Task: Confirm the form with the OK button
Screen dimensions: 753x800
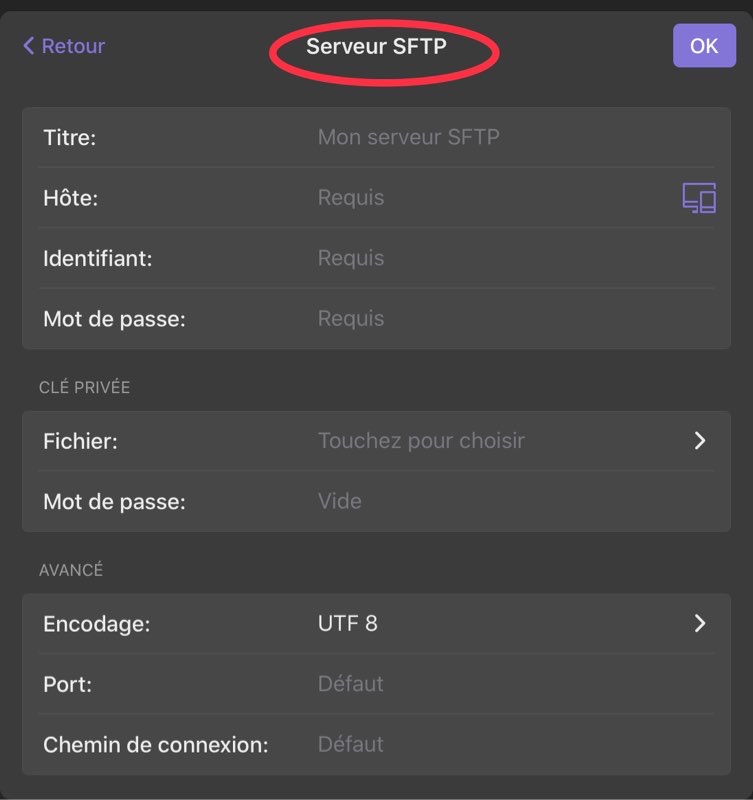Action: point(704,46)
